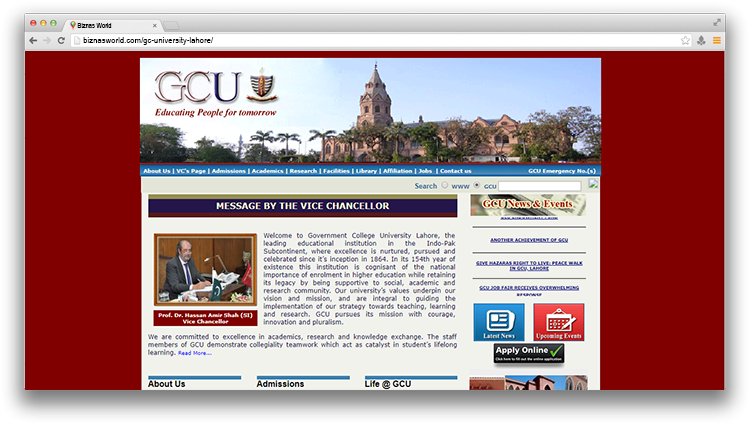Open GCU Emergency No.(s) link
The width and height of the screenshot is (750, 425).
coord(562,171)
